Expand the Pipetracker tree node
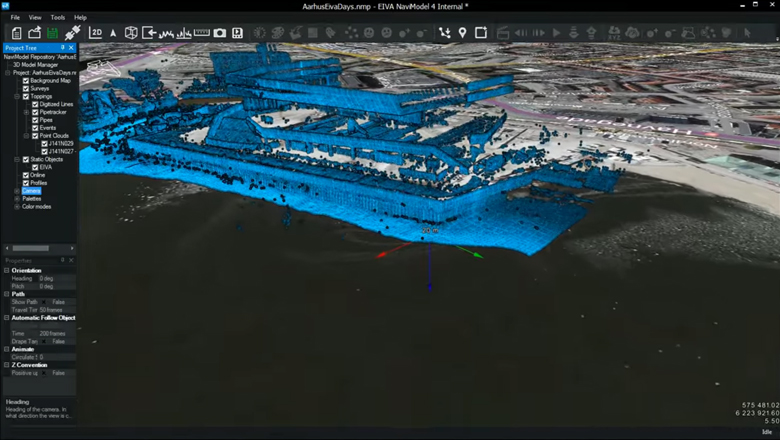The height and width of the screenshot is (440, 780). tap(26, 112)
